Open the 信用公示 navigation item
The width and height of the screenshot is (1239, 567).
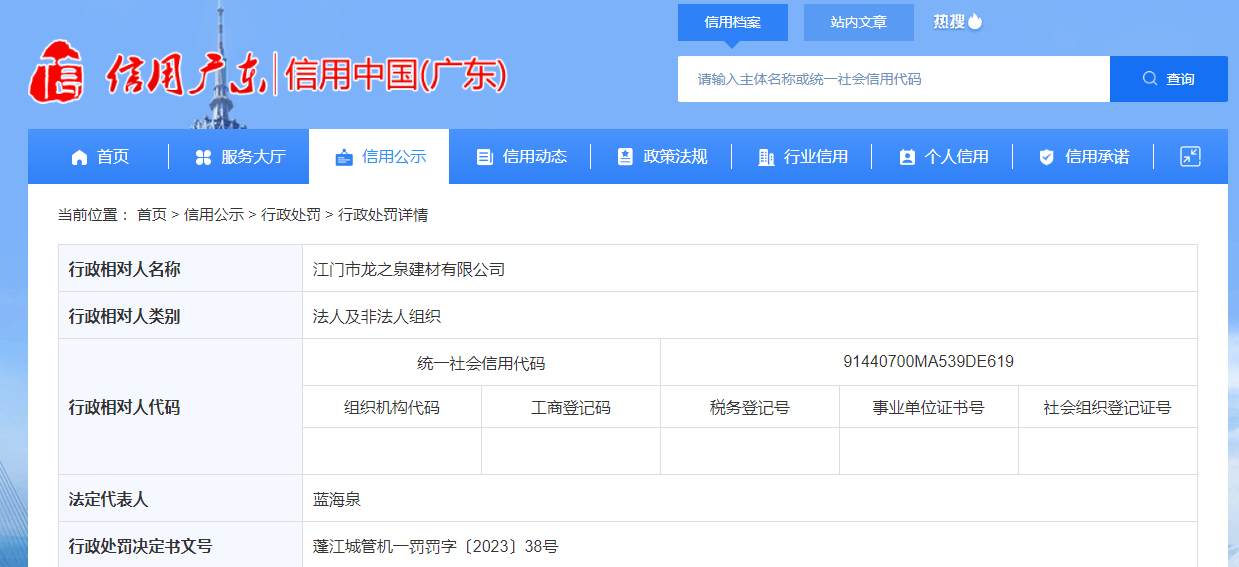[379, 157]
